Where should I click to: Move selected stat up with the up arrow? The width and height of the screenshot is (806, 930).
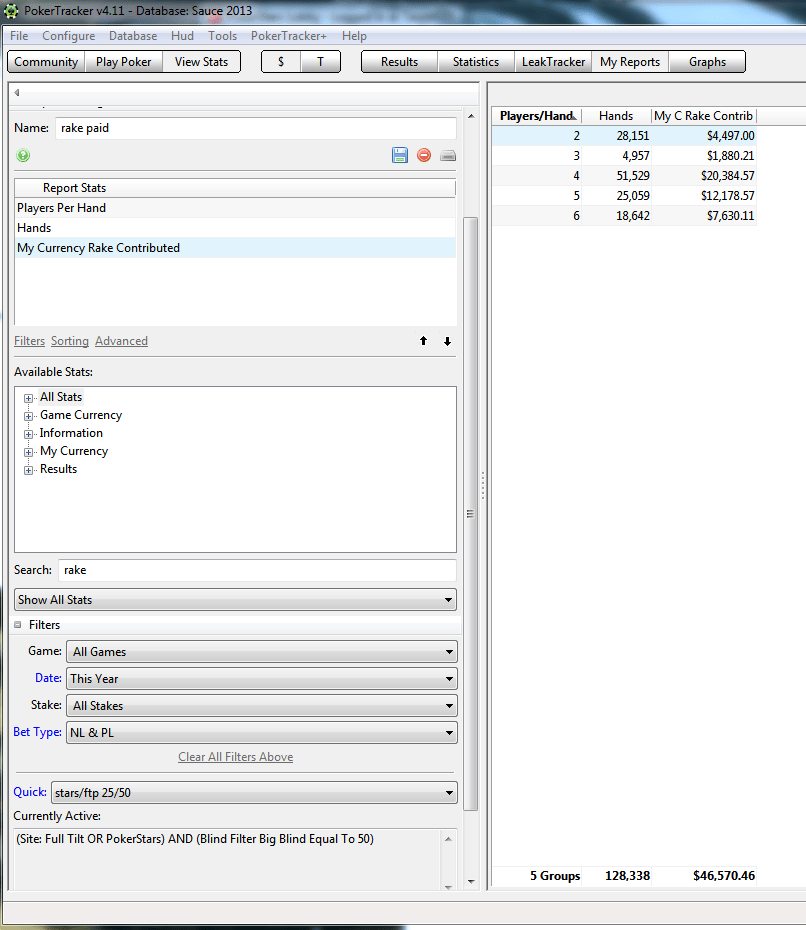click(x=423, y=340)
